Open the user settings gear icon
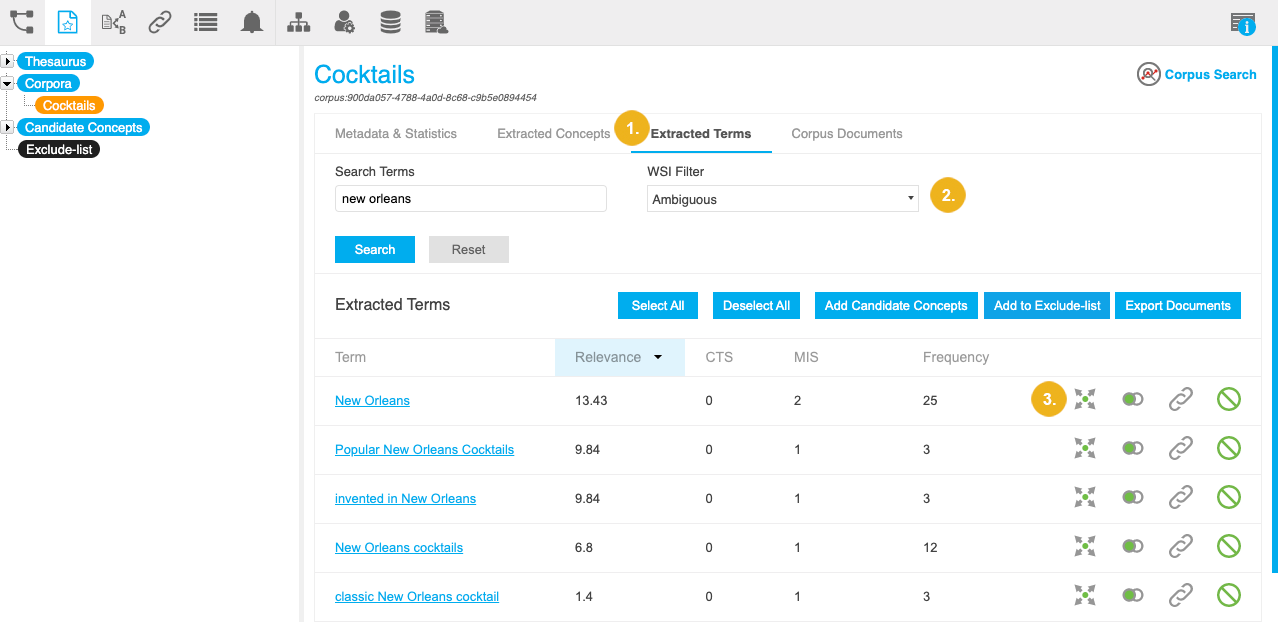This screenshot has height=622, width=1278. [x=344, y=22]
